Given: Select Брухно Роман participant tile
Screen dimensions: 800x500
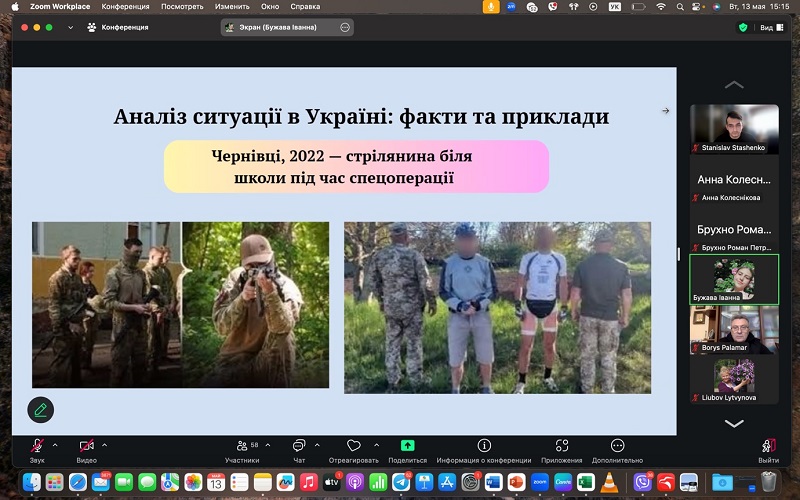Looking at the screenshot, I should coord(734,229).
